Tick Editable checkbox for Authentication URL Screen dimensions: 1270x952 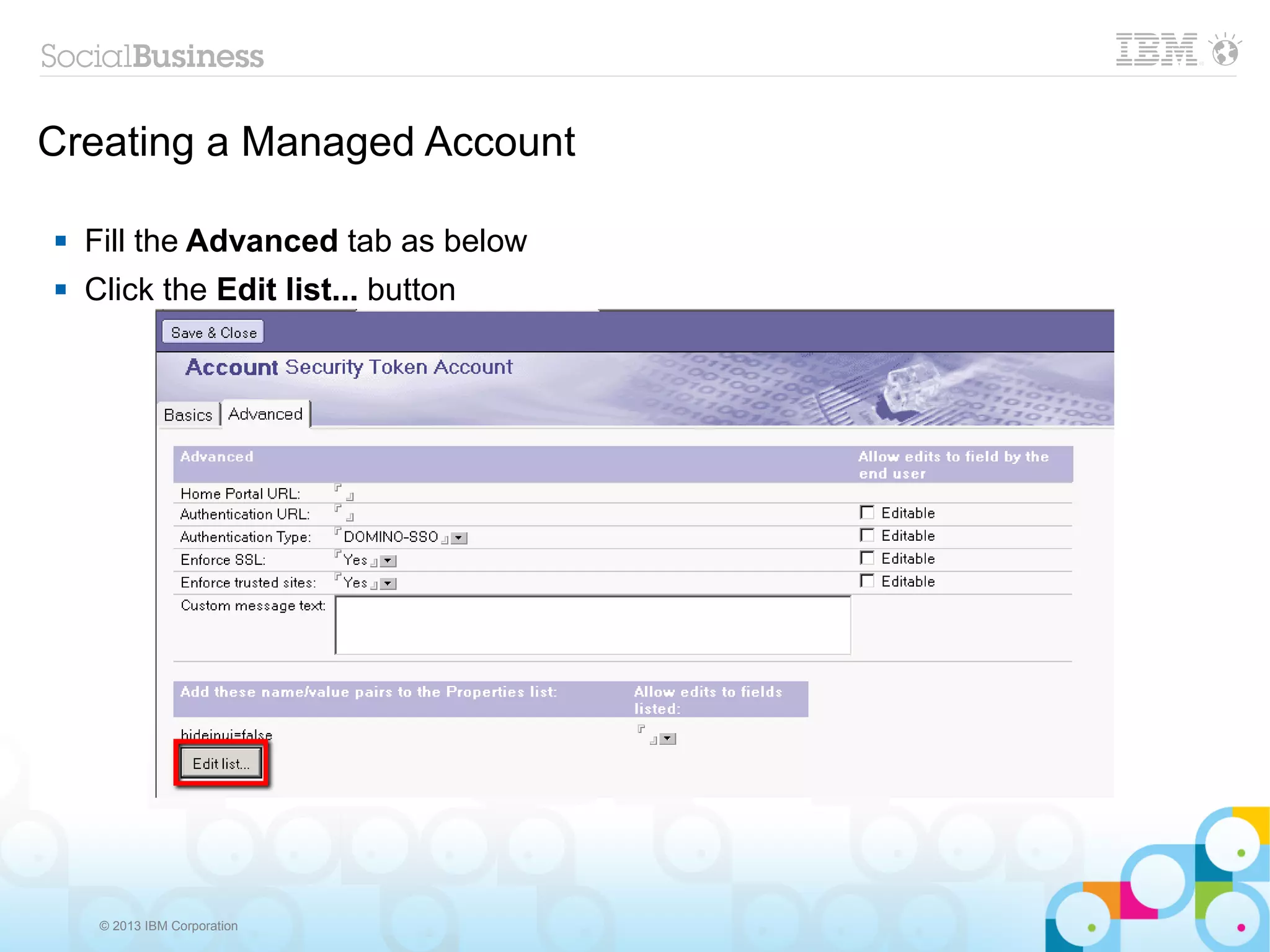(x=867, y=512)
